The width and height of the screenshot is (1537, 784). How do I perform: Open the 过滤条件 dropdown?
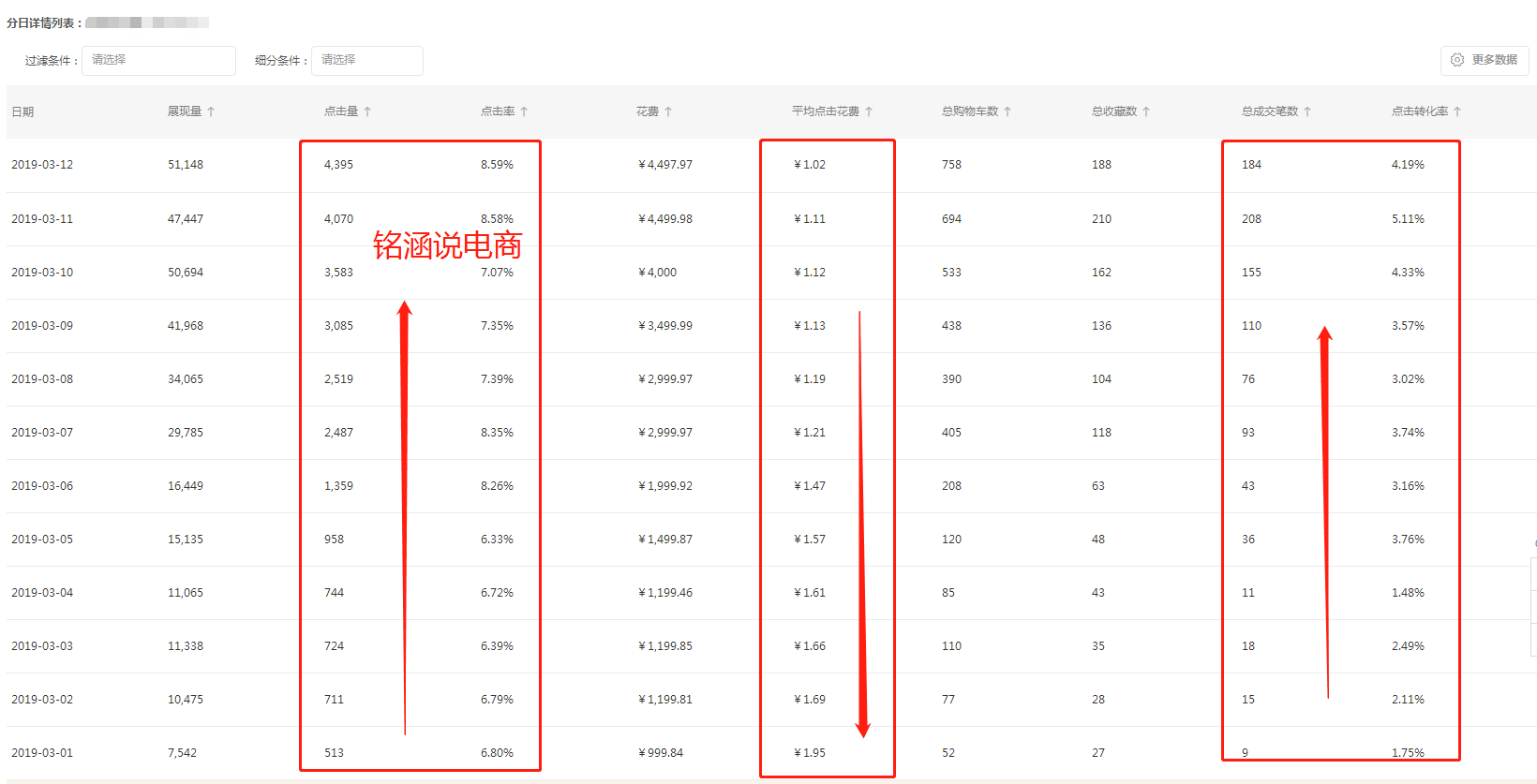click(x=158, y=60)
